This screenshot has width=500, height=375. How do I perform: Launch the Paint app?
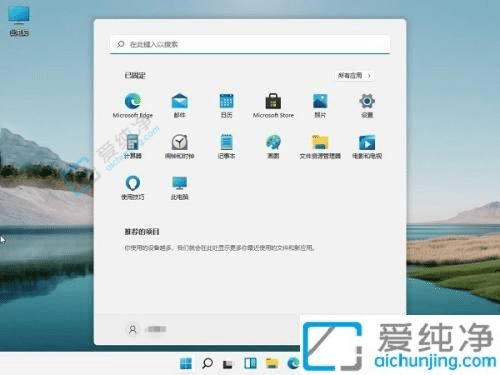(273, 146)
